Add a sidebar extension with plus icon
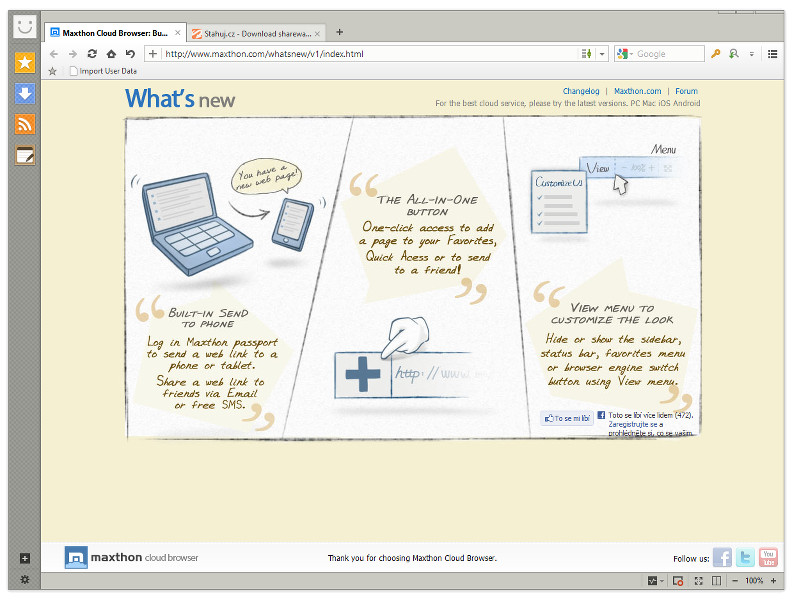 tap(25, 558)
